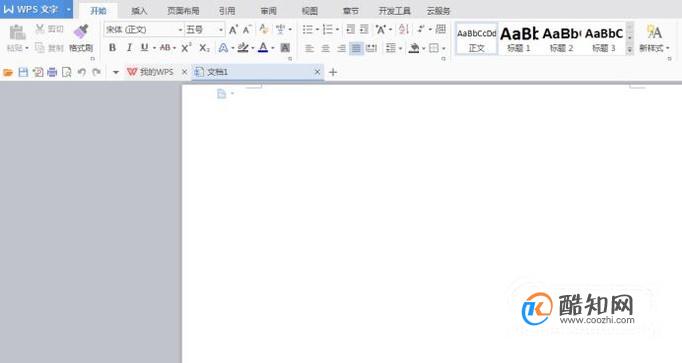Viewport: 682px width, 363px height.
Task: Click the Format Painter brush icon
Action: tap(81, 31)
